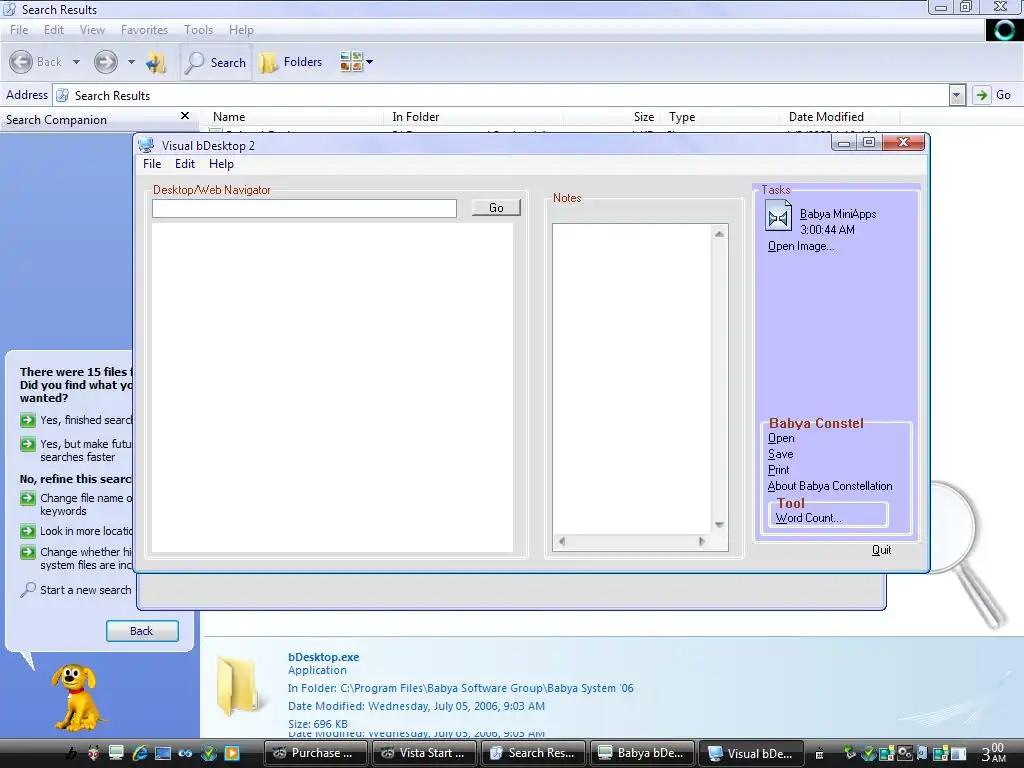Screen dimensions: 1024x768
Task: Open Help menu in Visual bDesktop 2
Action: point(221,164)
